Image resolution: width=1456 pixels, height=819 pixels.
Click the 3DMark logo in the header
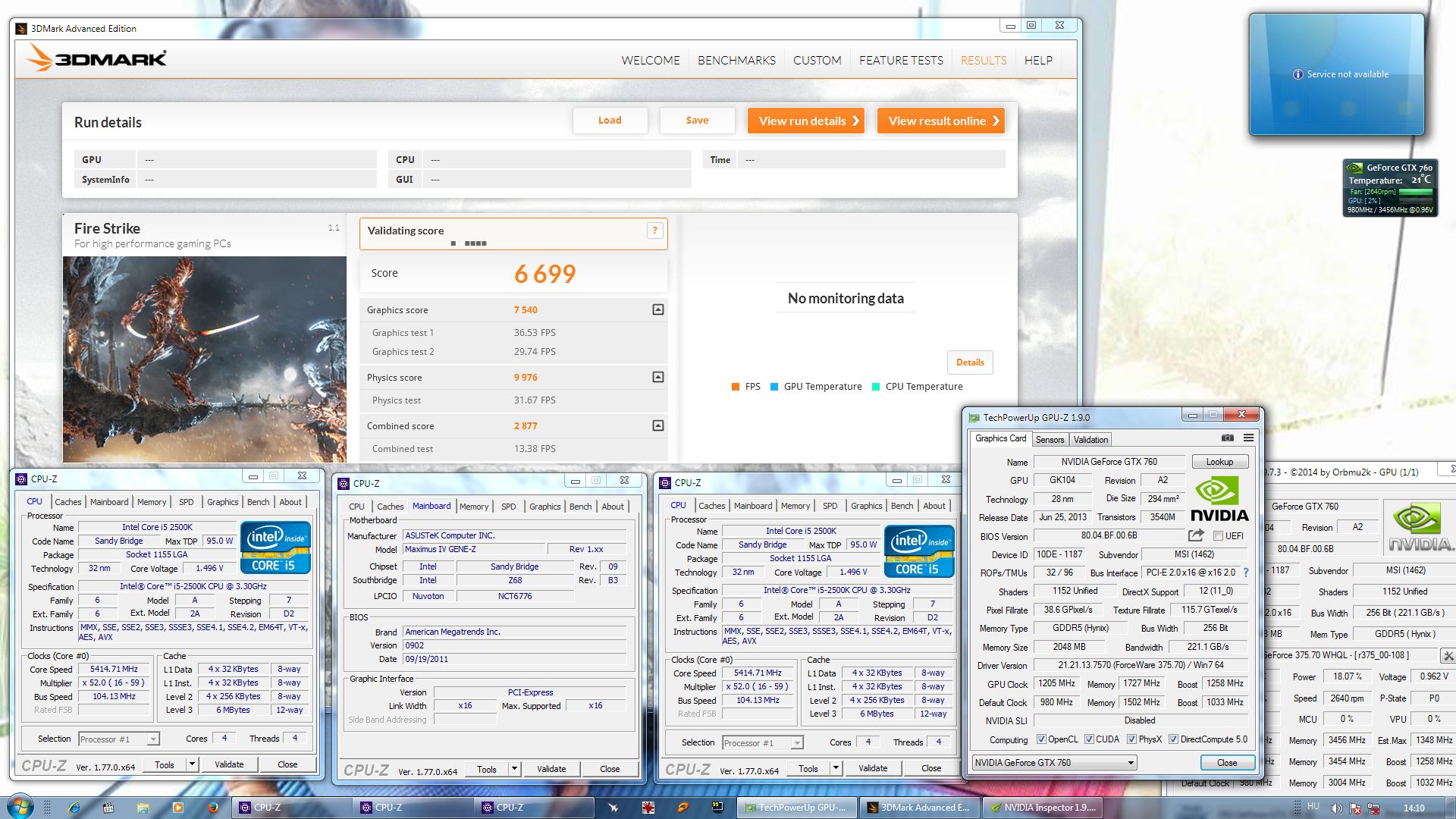pyautogui.click(x=97, y=58)
